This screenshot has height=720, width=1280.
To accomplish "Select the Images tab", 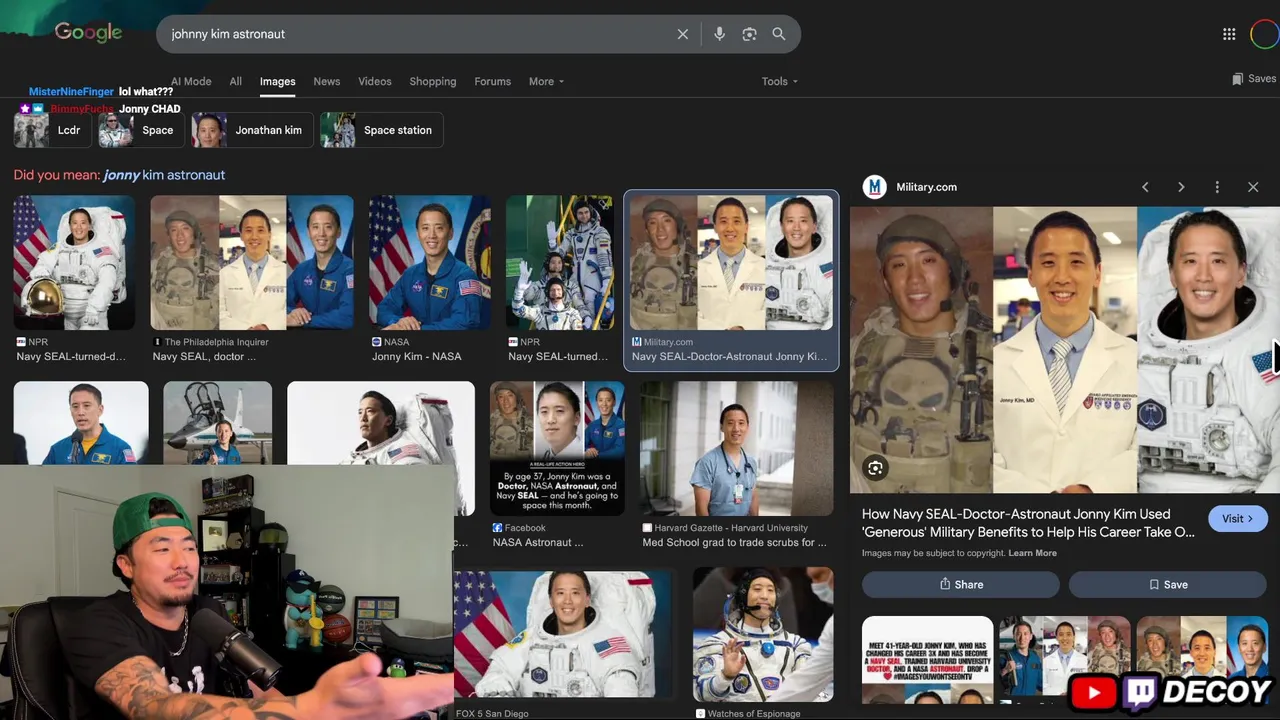I will (x=277, y=82).
